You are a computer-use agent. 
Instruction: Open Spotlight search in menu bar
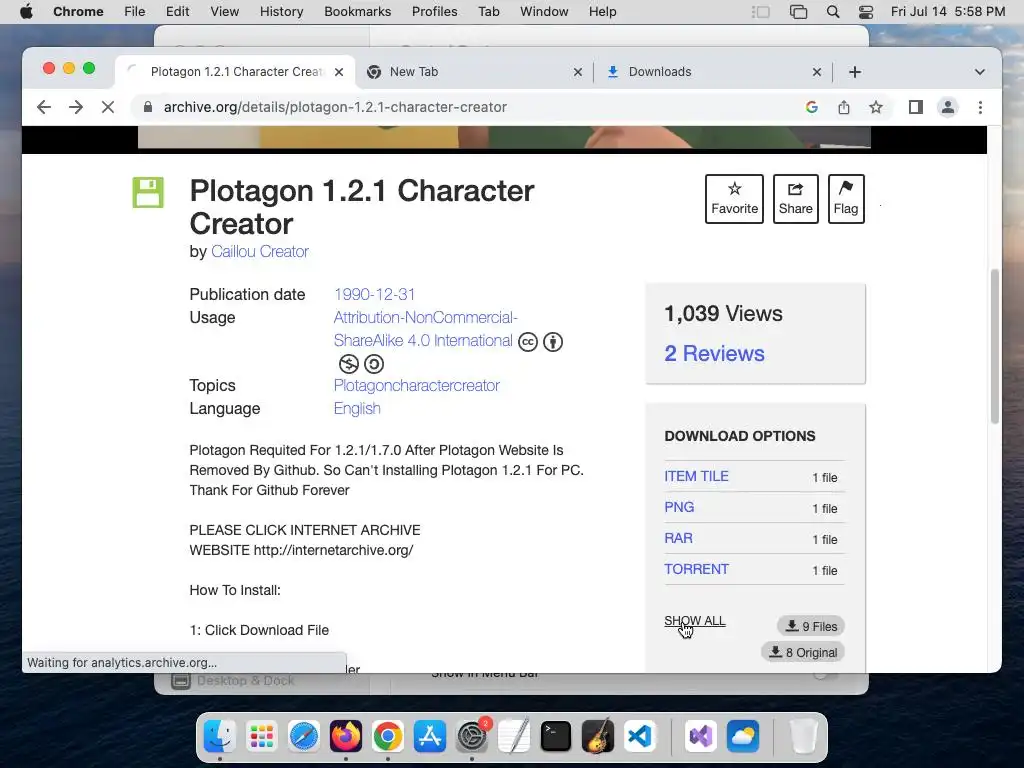(x=833, y=12)
